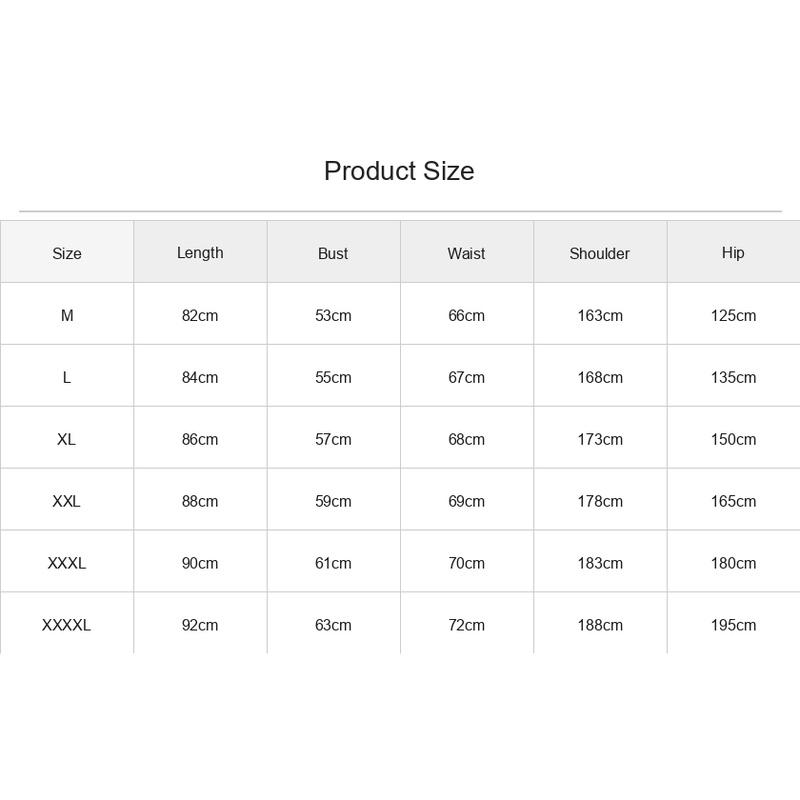Click the 68cm waist cell
This screenshot has width=800, height=800.
click(x=466, y=439)
